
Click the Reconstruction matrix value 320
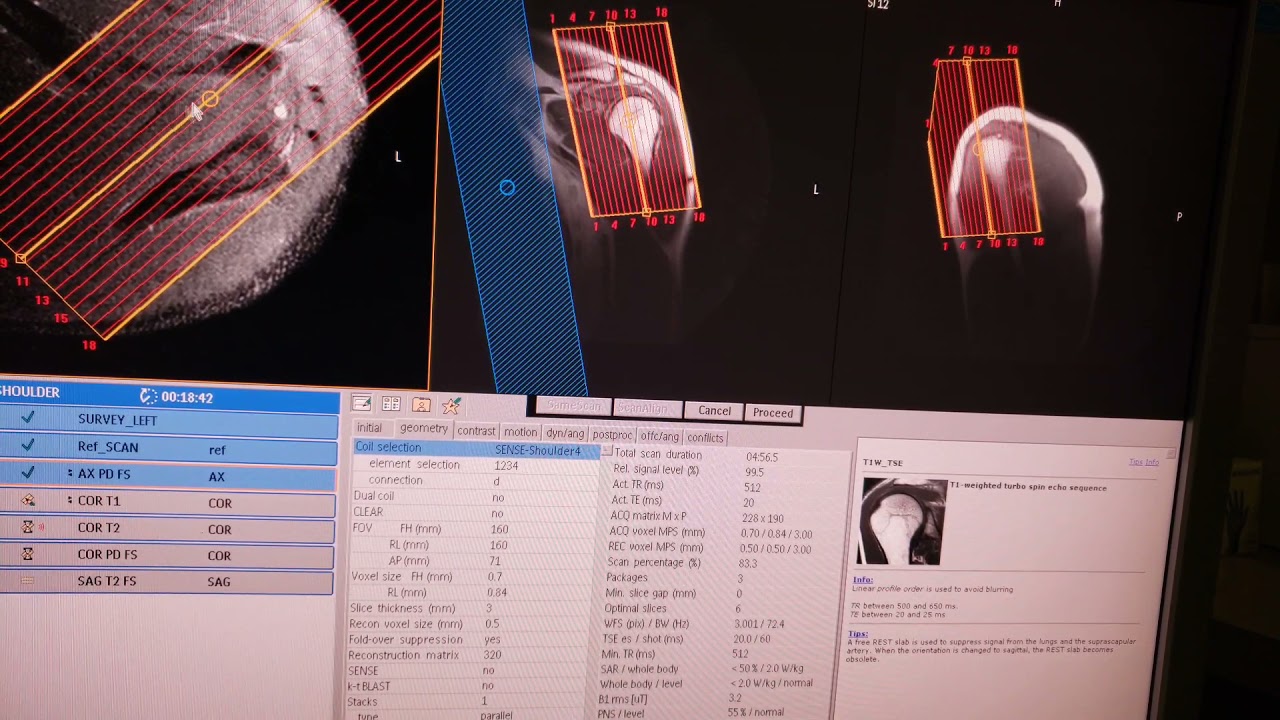click(492, 655)
